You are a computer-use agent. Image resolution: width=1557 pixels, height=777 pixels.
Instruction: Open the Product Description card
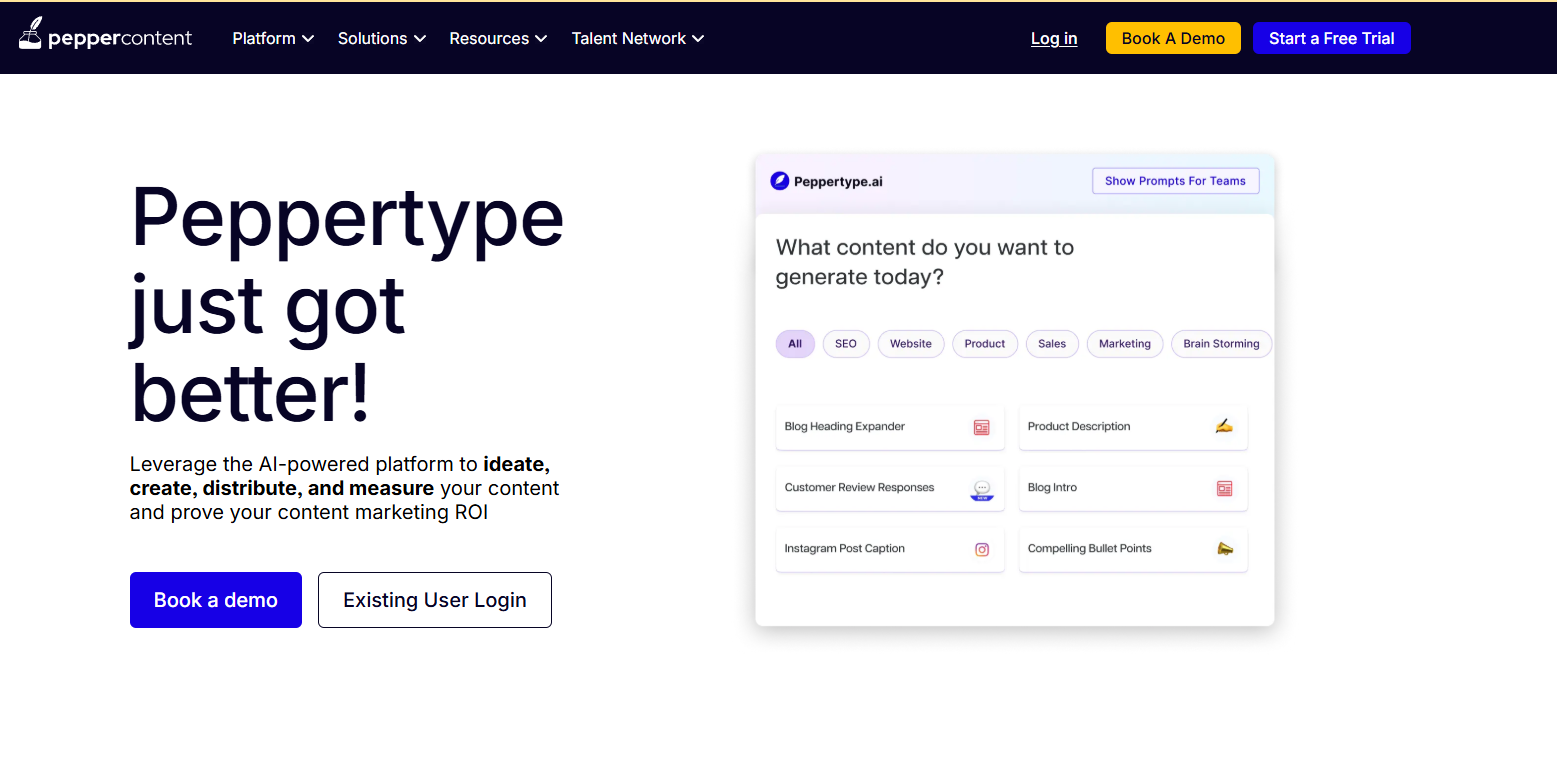point(1133,427)
